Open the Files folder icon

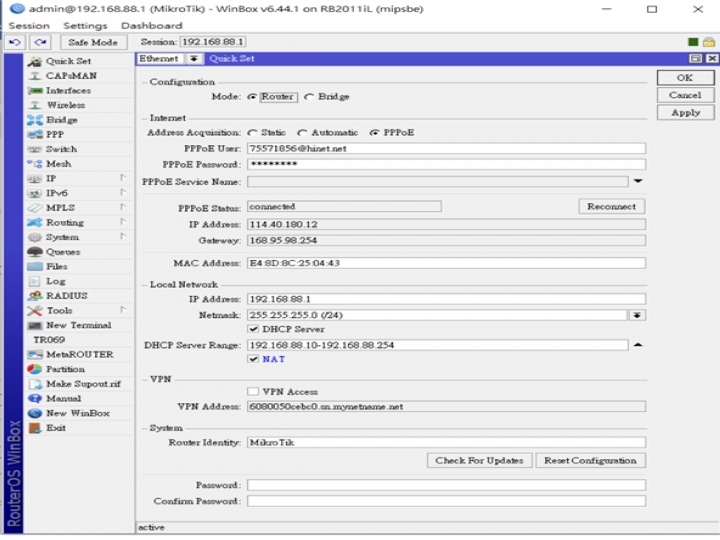tap(34, 267)
